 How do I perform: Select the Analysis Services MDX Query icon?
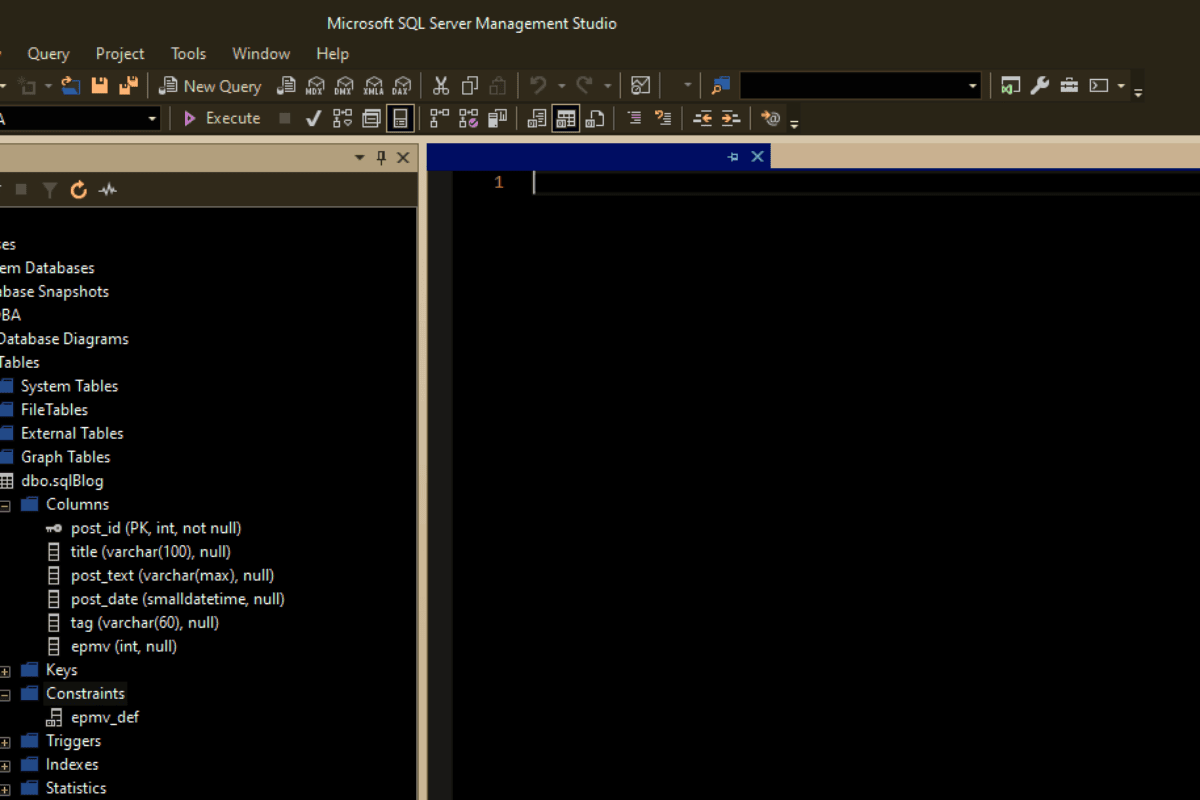point(315,85)
